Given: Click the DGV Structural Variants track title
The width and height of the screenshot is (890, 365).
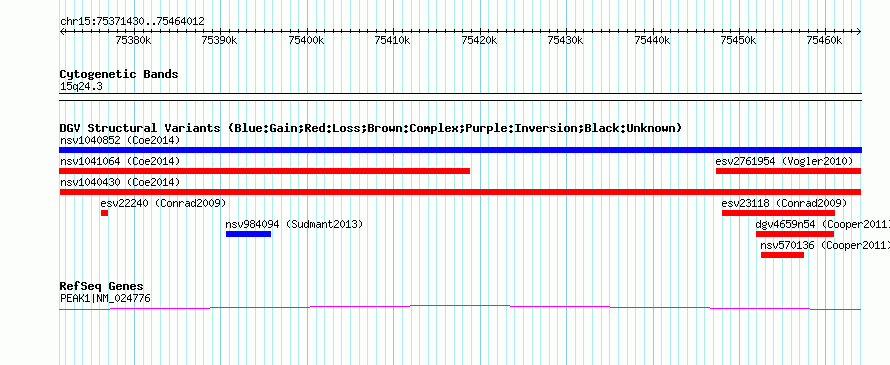Looking at the screenshot, I should pyautogui.click(x=371, y=128).
